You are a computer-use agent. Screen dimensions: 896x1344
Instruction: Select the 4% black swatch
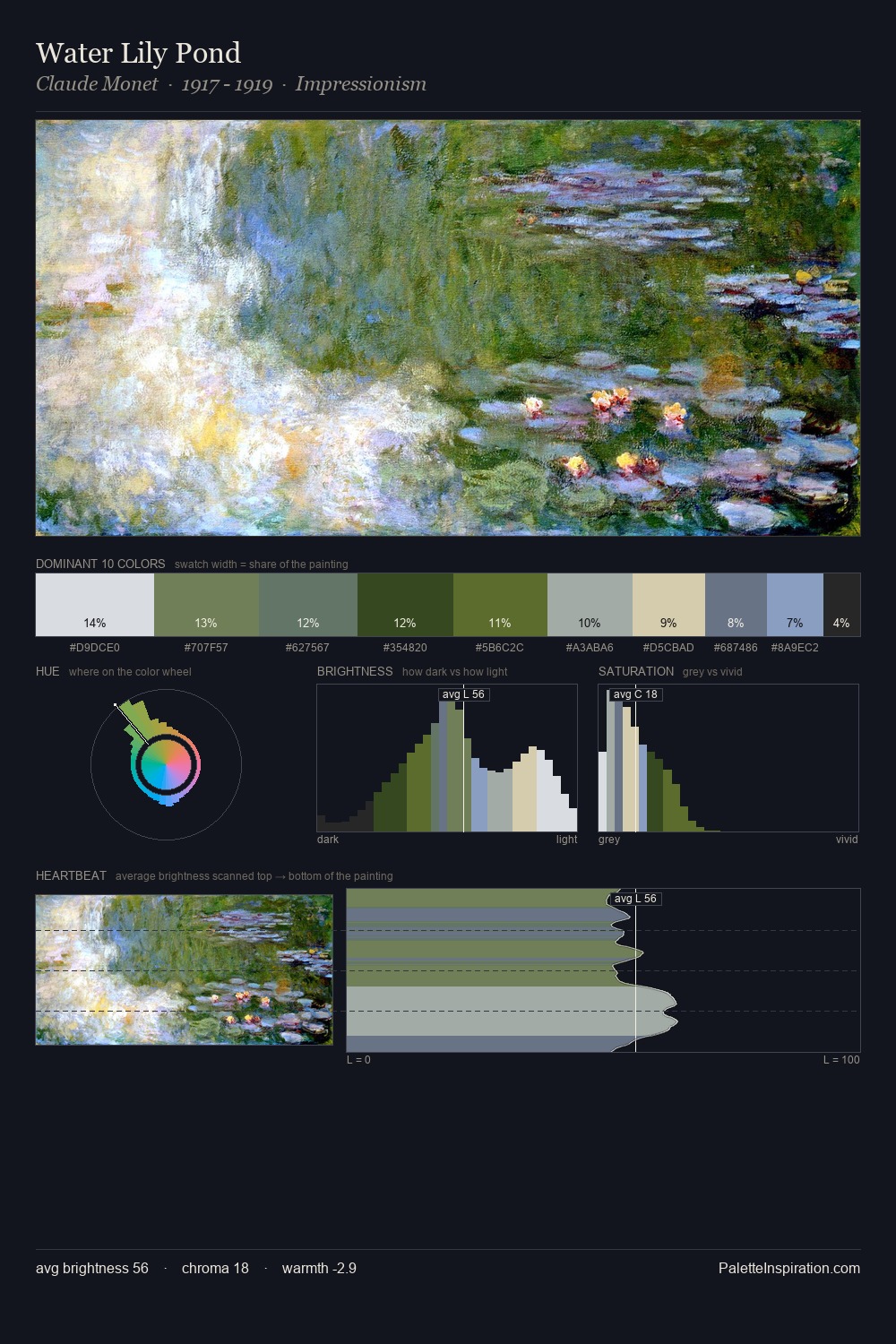pyautogui.click(x=841, y=605)
